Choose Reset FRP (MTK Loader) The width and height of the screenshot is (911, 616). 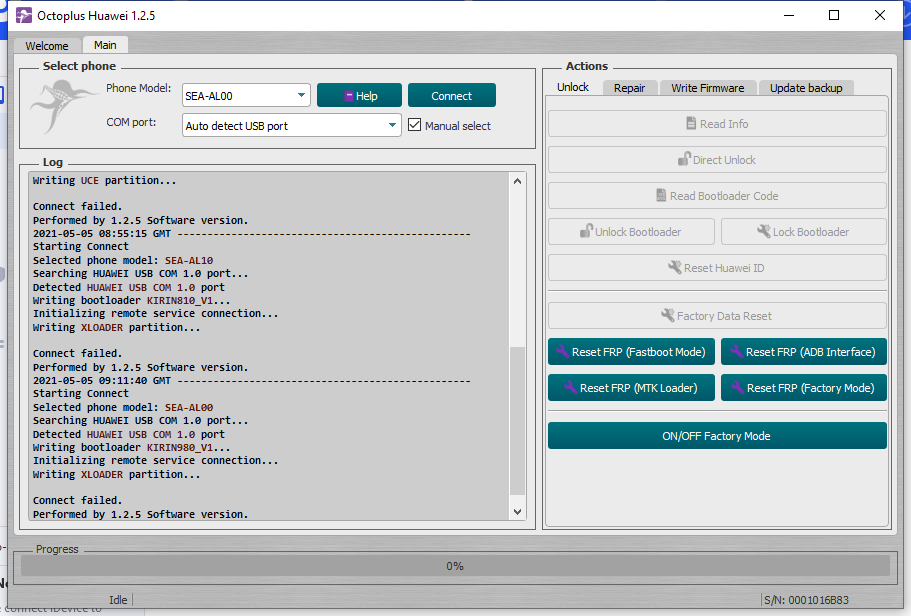click(x=631, y=388)
